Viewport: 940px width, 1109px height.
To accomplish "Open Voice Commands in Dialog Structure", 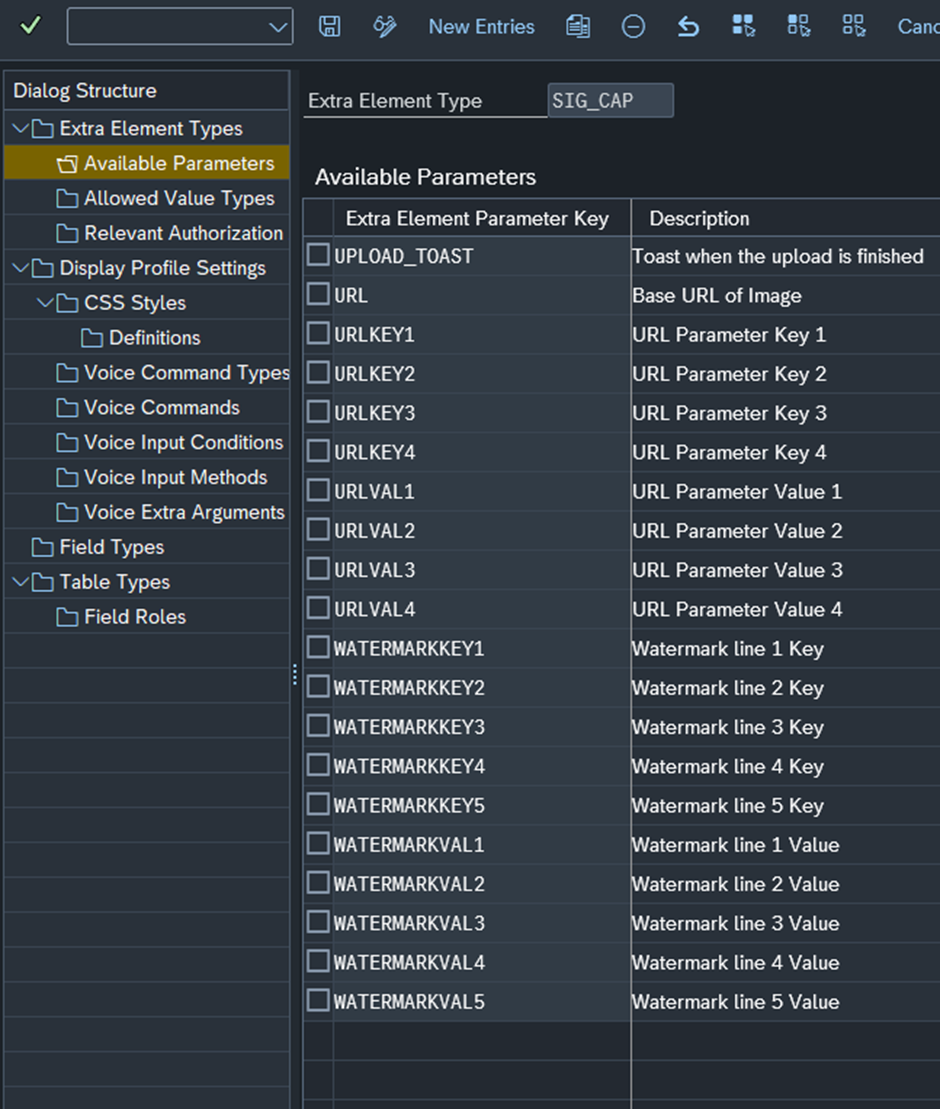I will 161,408.
